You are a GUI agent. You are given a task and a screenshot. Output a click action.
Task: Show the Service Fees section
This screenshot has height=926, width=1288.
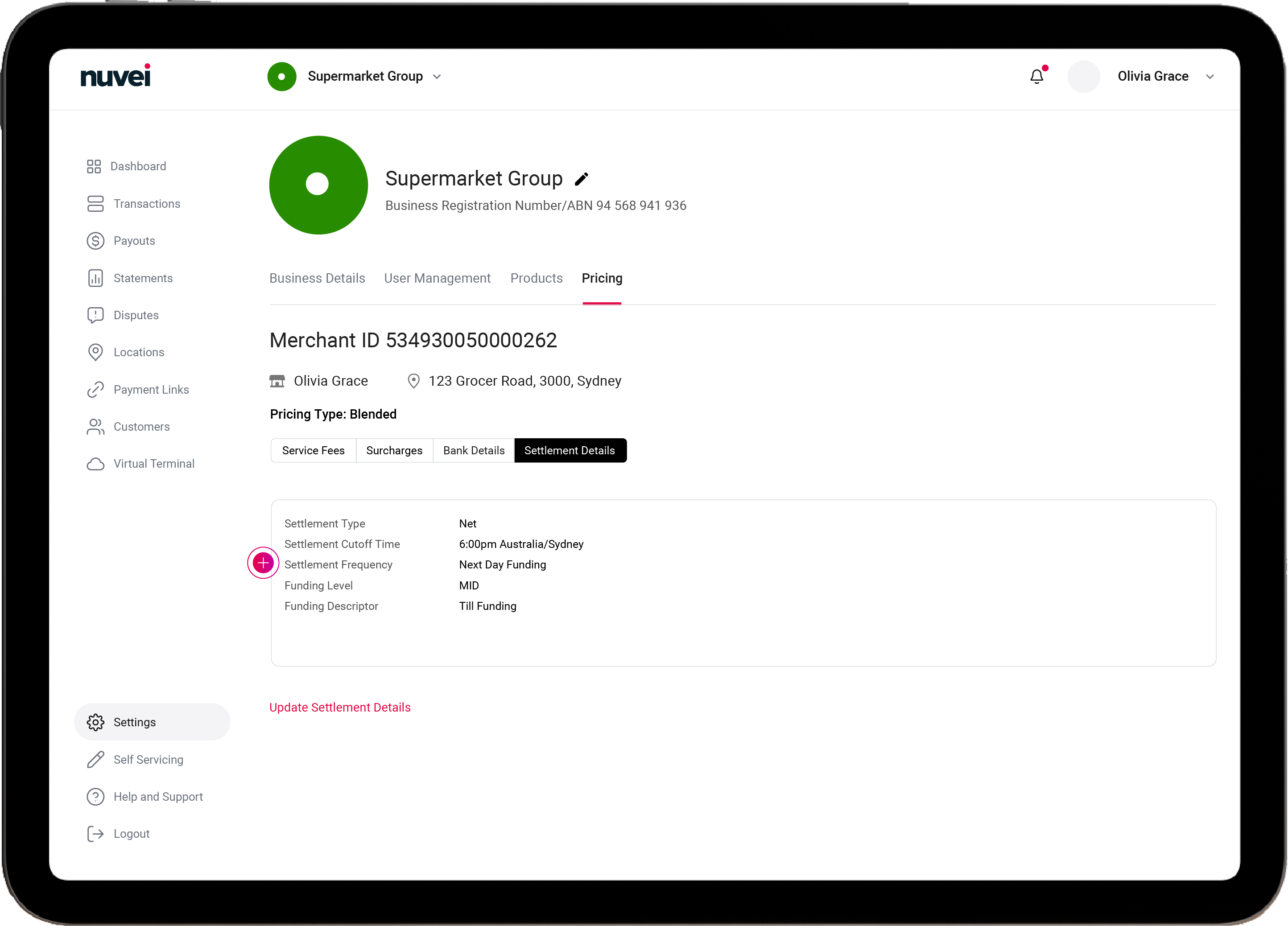(x=314, y=450)
